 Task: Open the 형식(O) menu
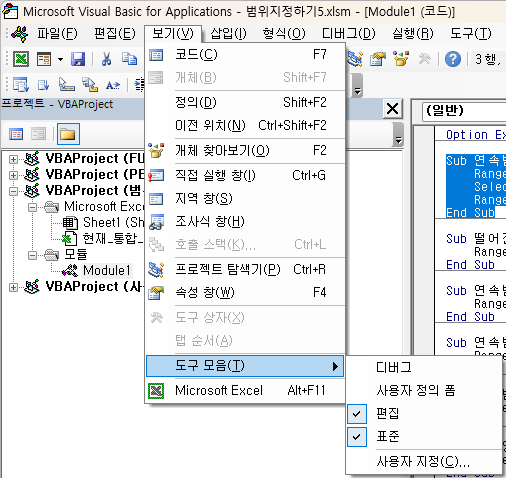[x=284, y=33]
